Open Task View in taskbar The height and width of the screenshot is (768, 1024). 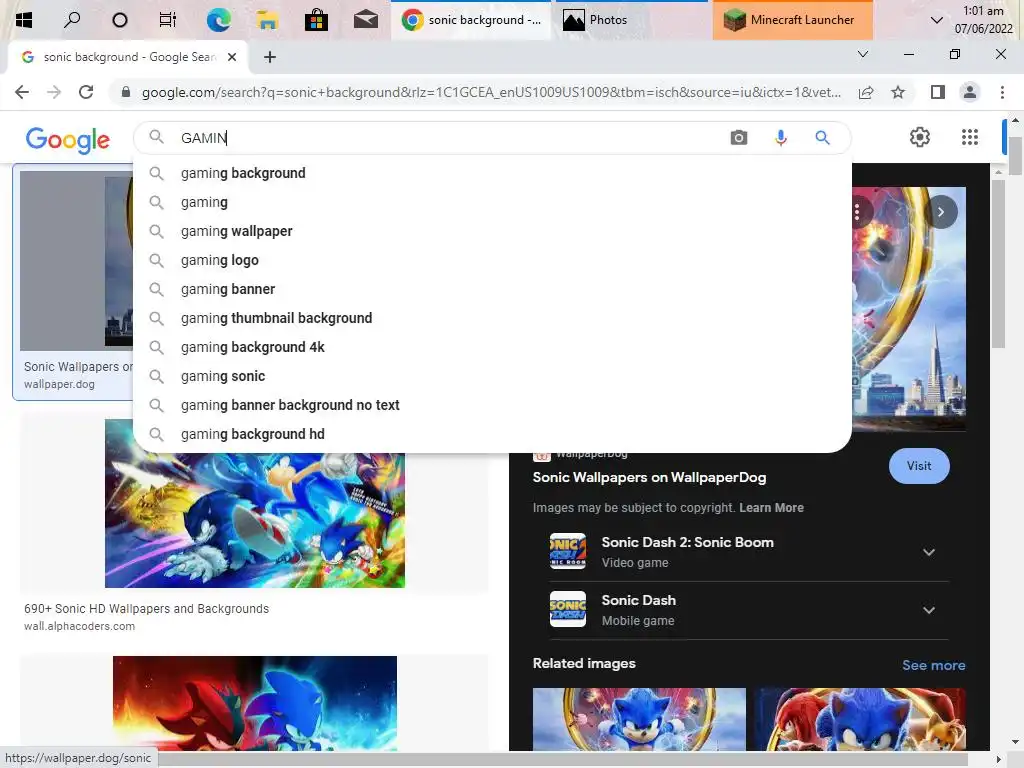(x=168, y=20)
